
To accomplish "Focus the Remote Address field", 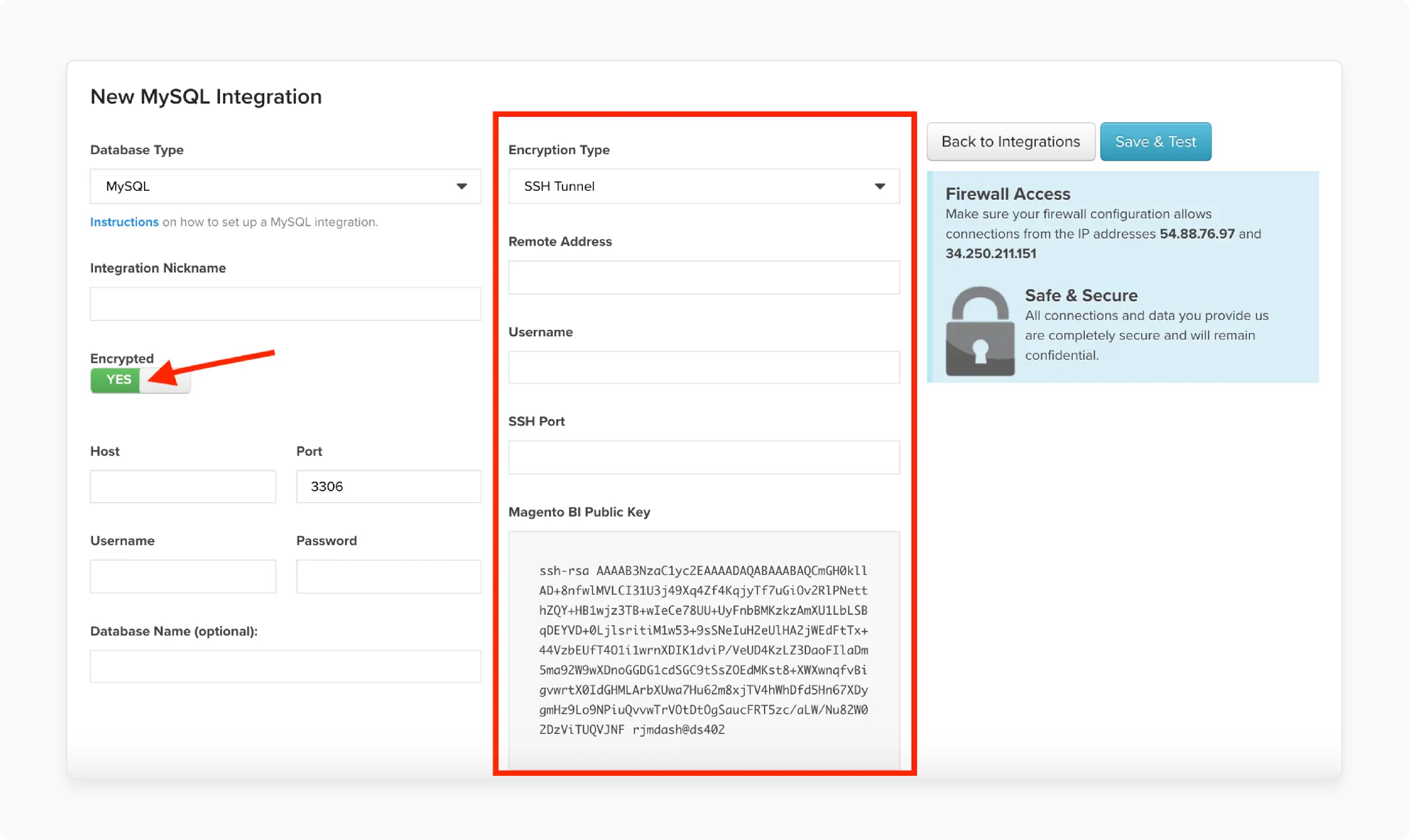I will (704, 278).
